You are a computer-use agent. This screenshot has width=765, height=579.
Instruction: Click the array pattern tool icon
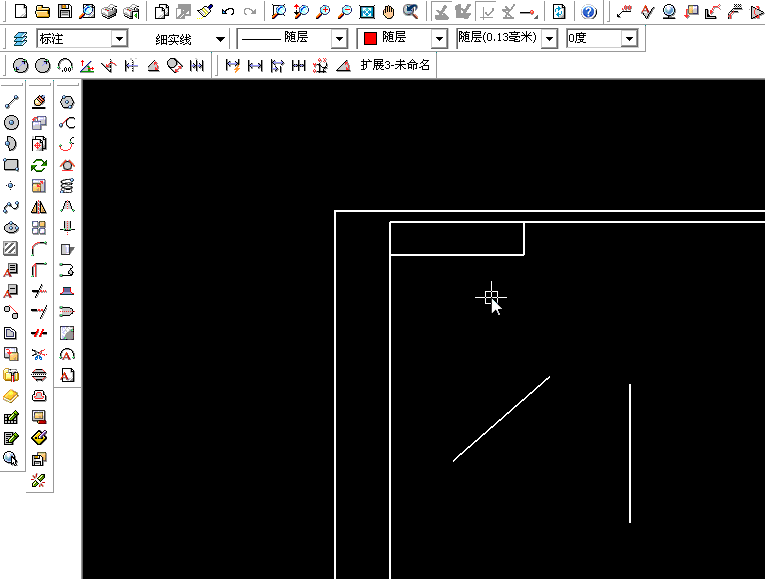(39, 228)
